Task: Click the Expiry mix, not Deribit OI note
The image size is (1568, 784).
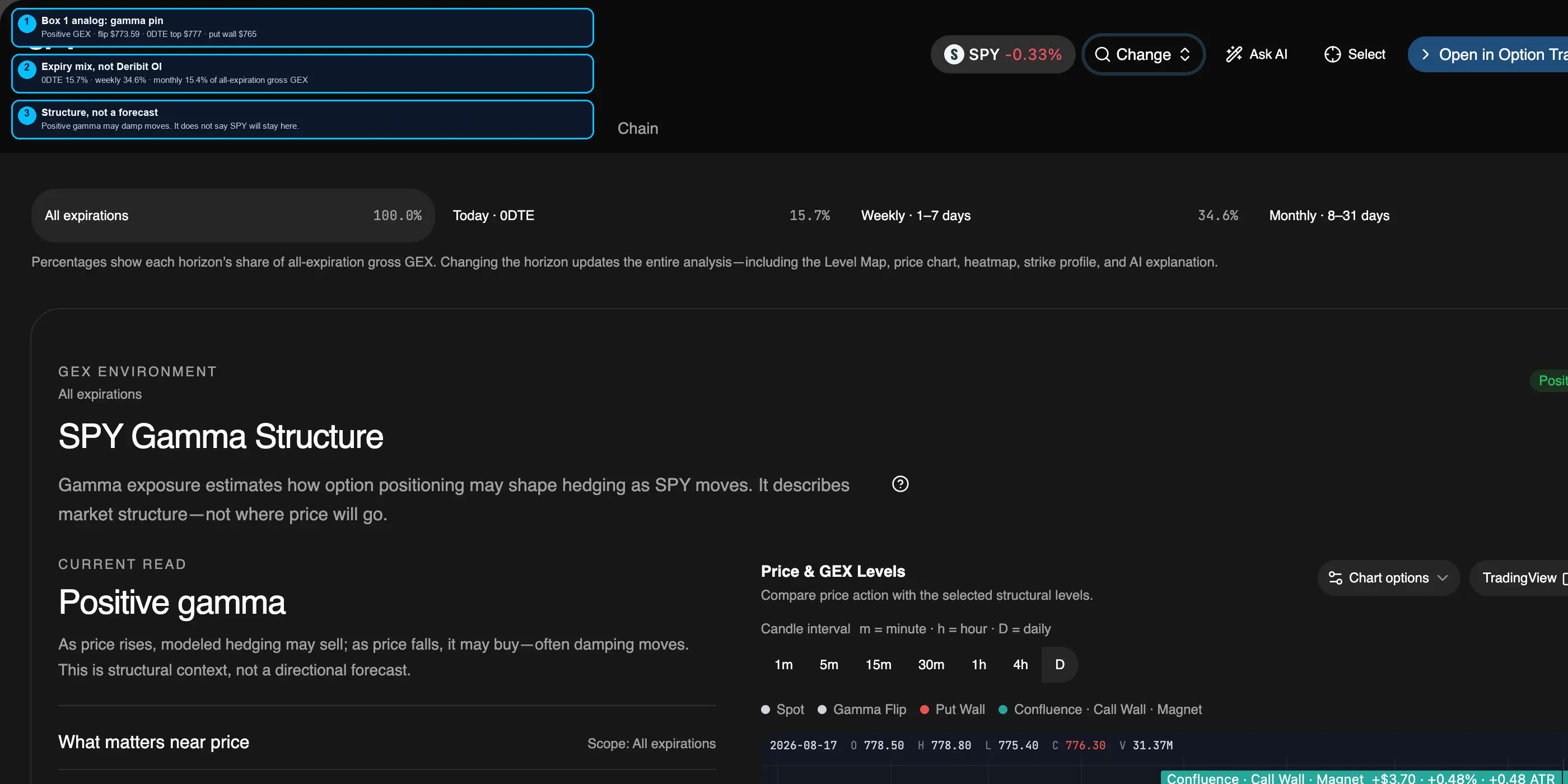Action: [x=302, y=73]
